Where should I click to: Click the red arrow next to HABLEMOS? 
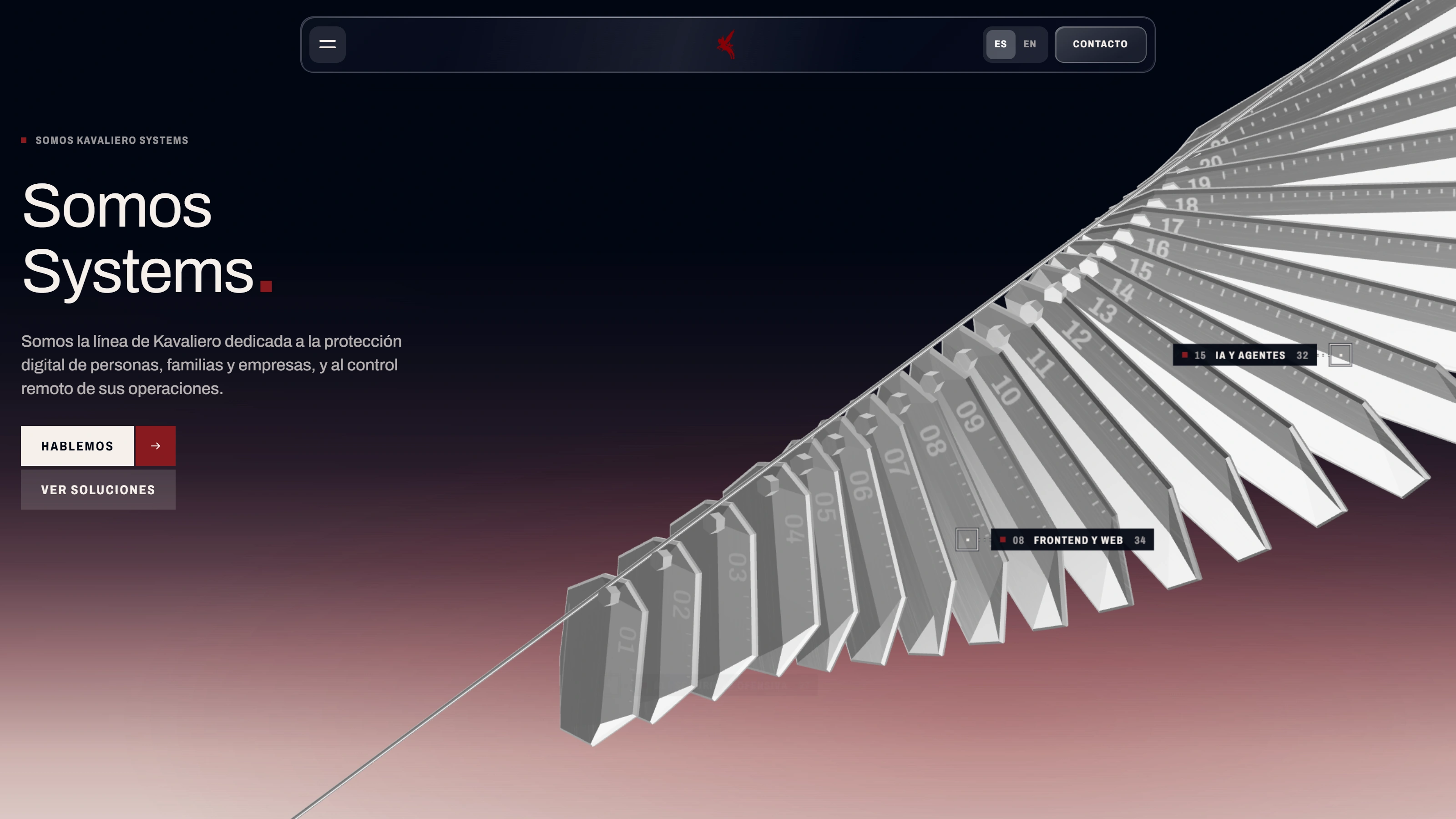tap(156, 446)
